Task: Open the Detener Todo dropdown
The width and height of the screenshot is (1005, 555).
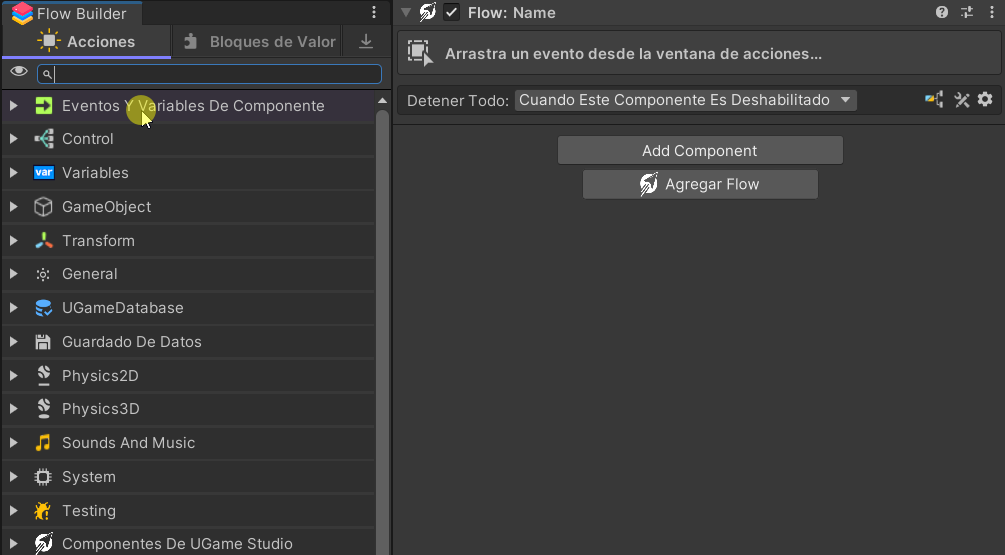Action: pos(685,100)
